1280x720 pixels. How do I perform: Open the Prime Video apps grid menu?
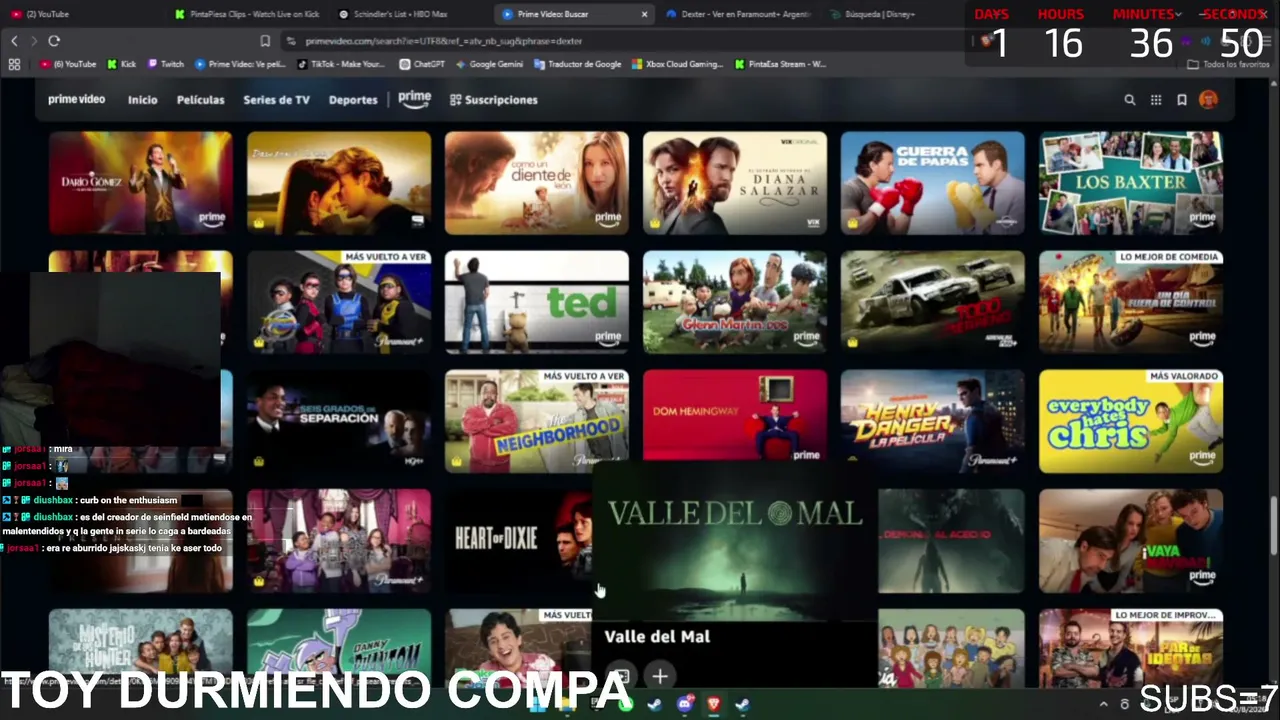[1156, 100]
